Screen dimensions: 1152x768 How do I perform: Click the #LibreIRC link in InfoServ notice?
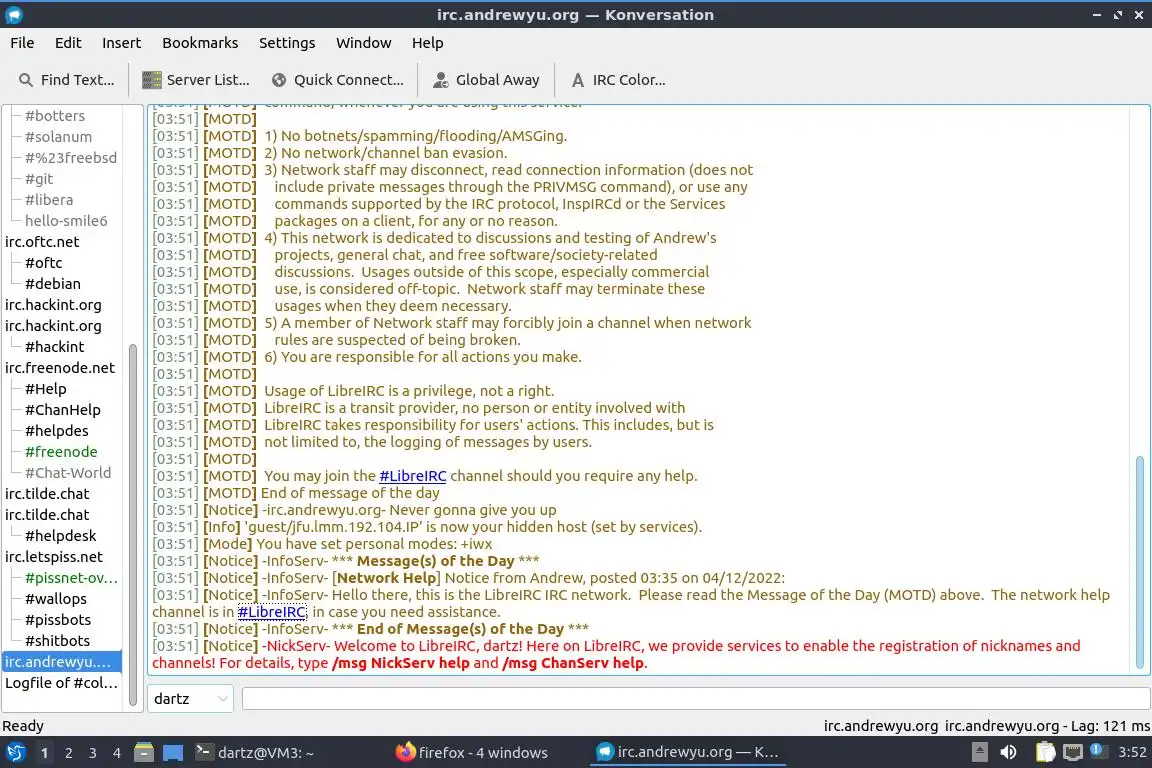tap(272, 612)
